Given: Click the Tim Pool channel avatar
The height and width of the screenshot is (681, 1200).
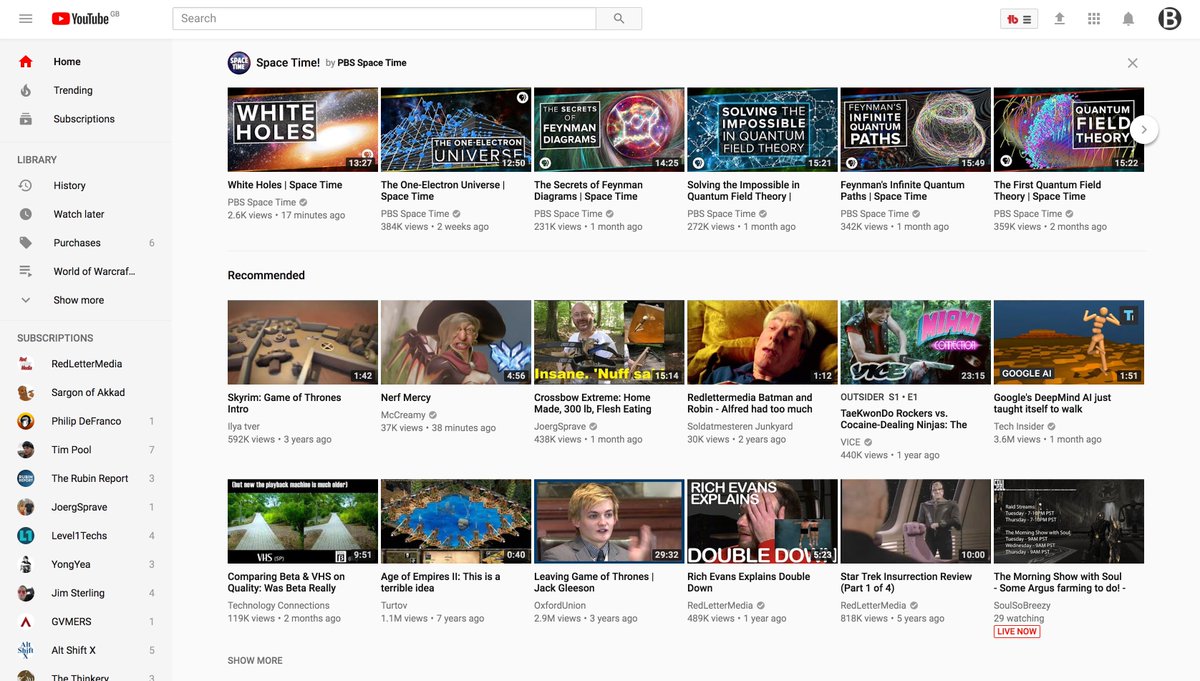Looking at the screenshot, I should click(x=26, y=450).
